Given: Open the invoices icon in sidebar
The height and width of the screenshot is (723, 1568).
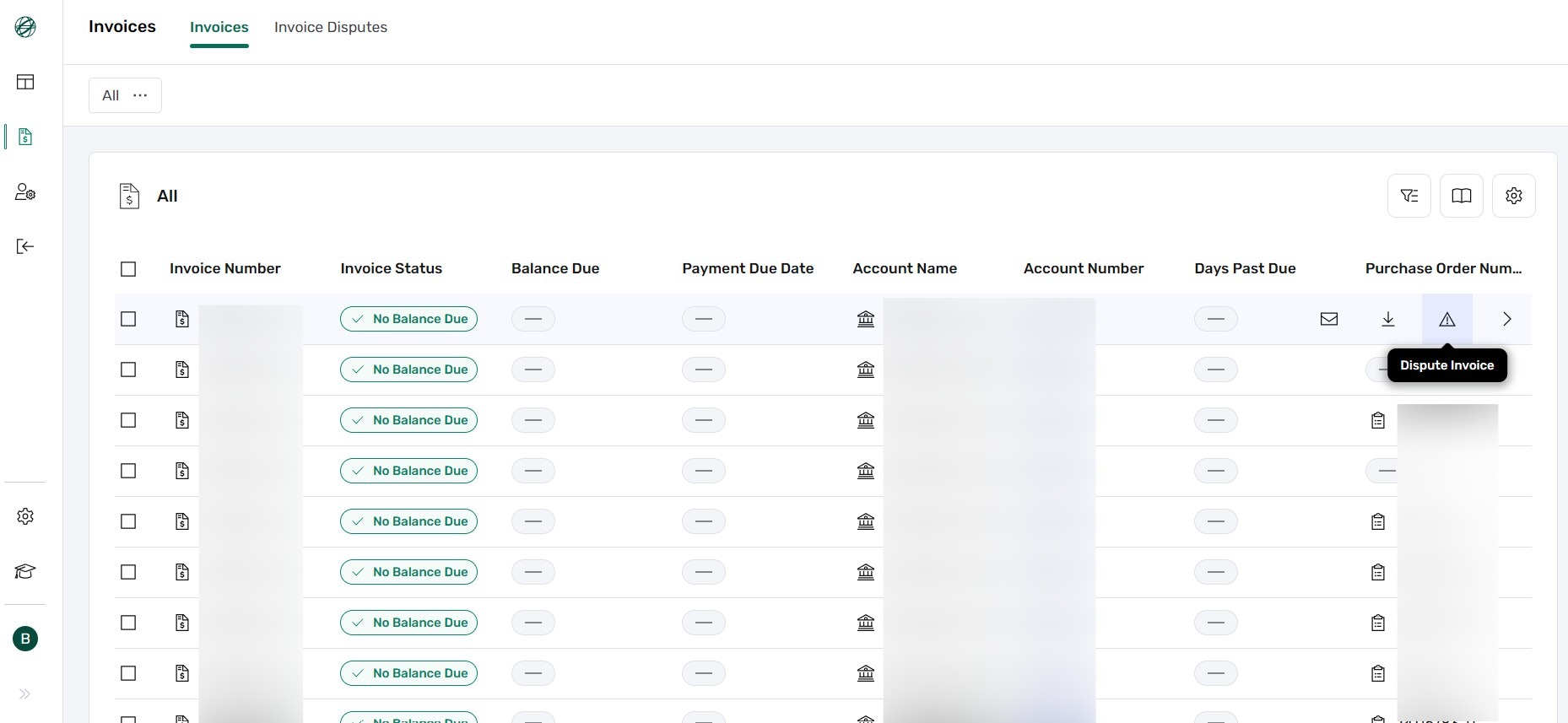Looking at the screenshot, I should 25,137.
